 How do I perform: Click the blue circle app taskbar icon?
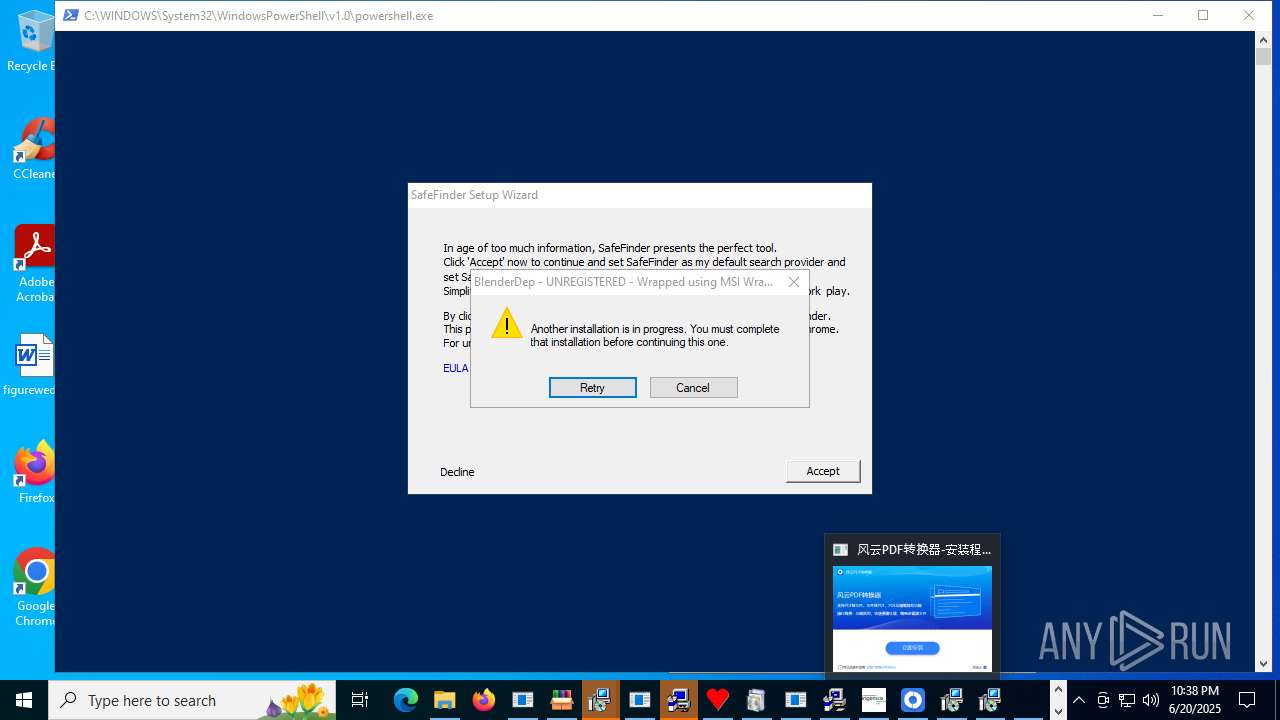[x=912, y=700]
